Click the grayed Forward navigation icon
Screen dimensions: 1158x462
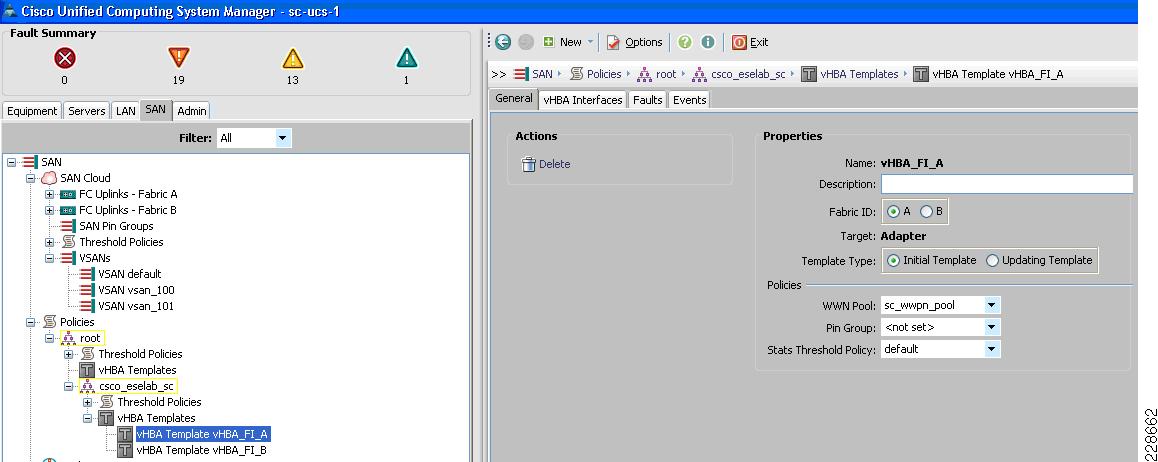click(x=526, y=42)
